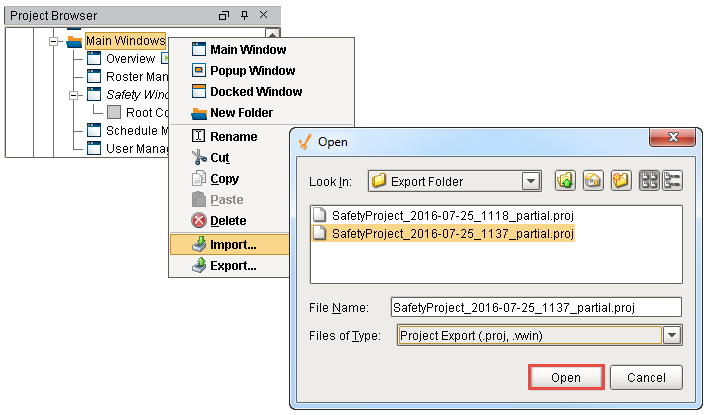
Task: Click the Up One Level folder icon
Action: [565, 181]
